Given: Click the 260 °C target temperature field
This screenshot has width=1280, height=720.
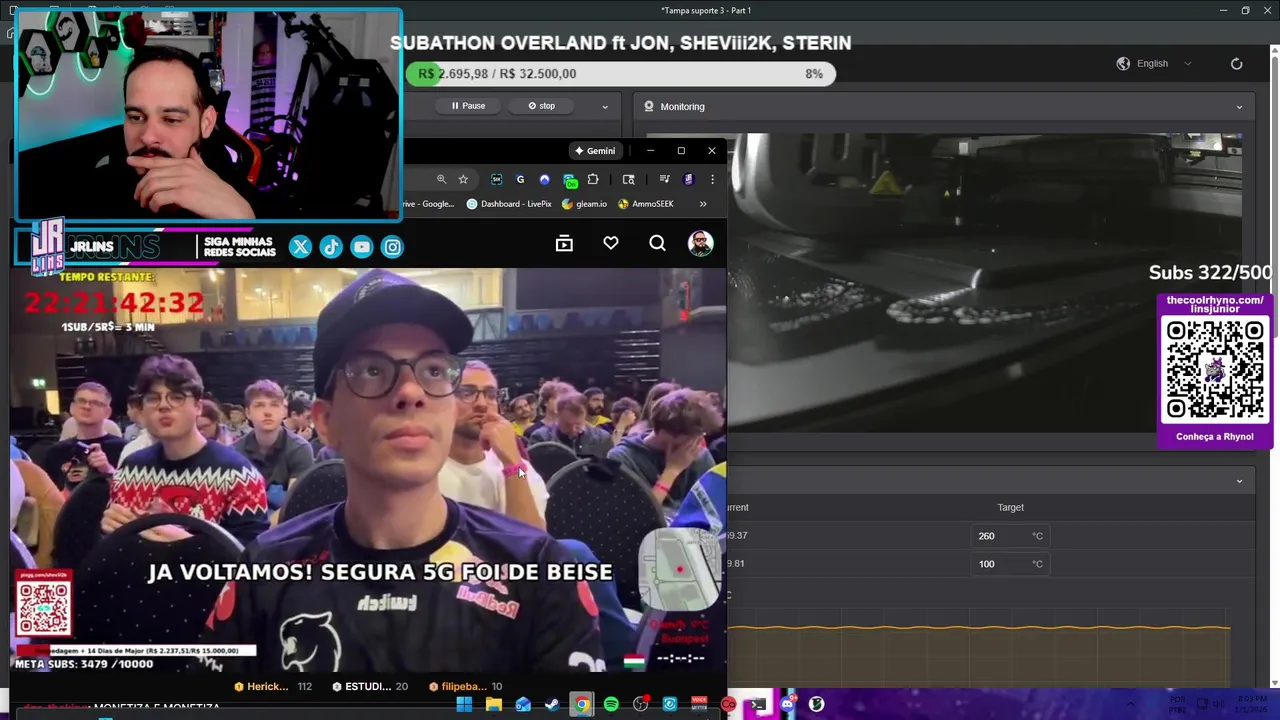Looking at the screenshot, I should pos(1010,536).
